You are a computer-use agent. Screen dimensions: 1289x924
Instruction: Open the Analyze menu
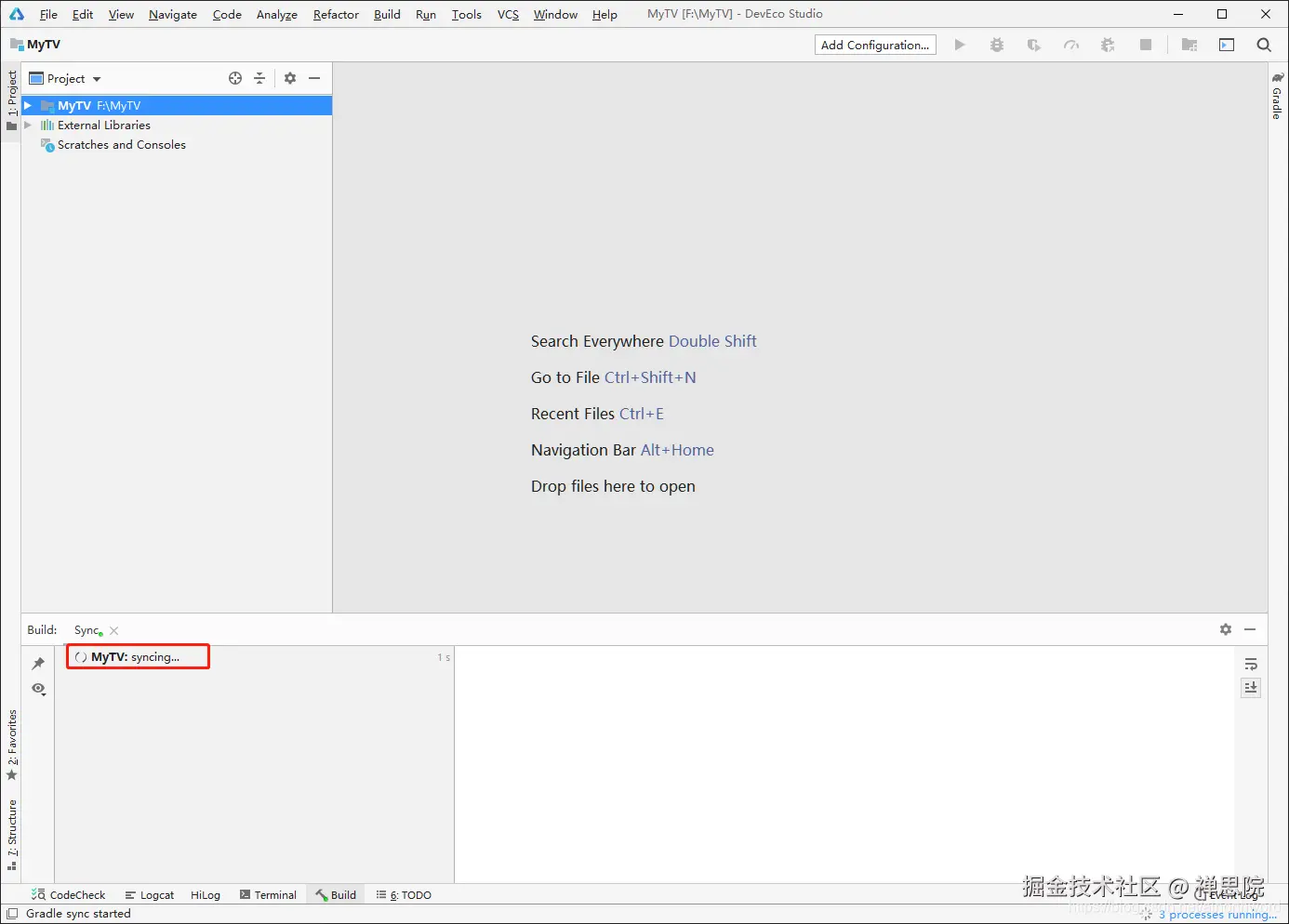point(277,14)
